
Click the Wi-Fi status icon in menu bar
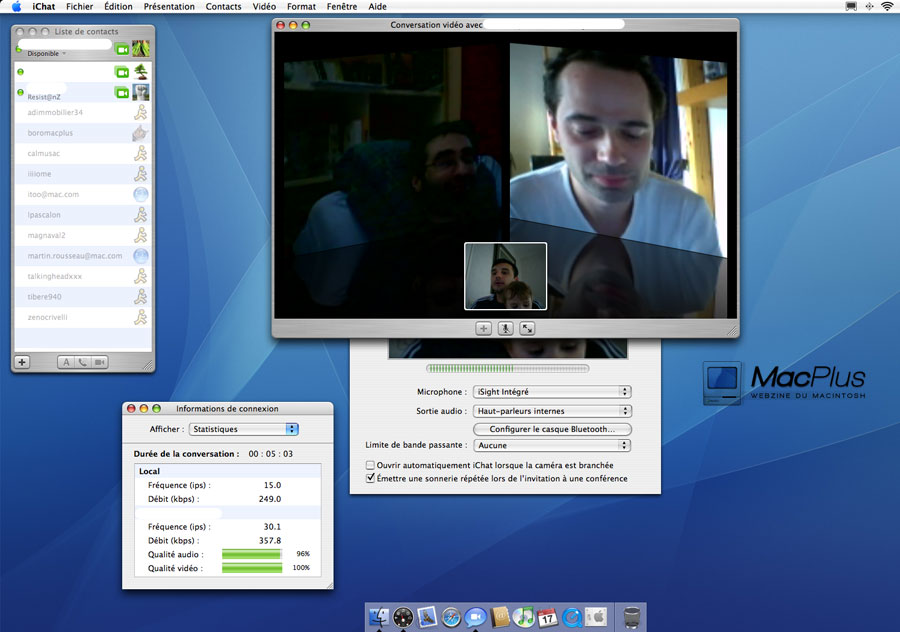click(x=887, y=6)
